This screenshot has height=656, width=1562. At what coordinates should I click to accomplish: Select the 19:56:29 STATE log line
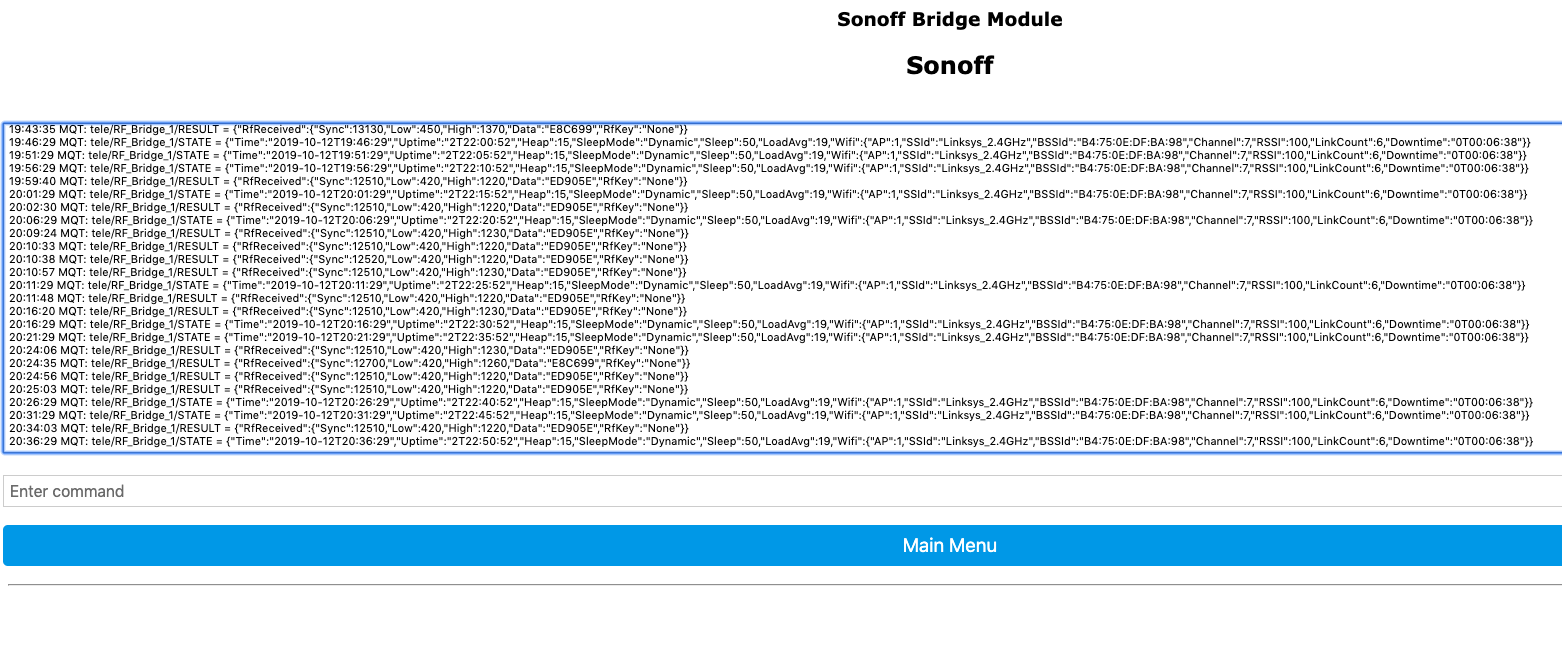click(x=769, y=168)
